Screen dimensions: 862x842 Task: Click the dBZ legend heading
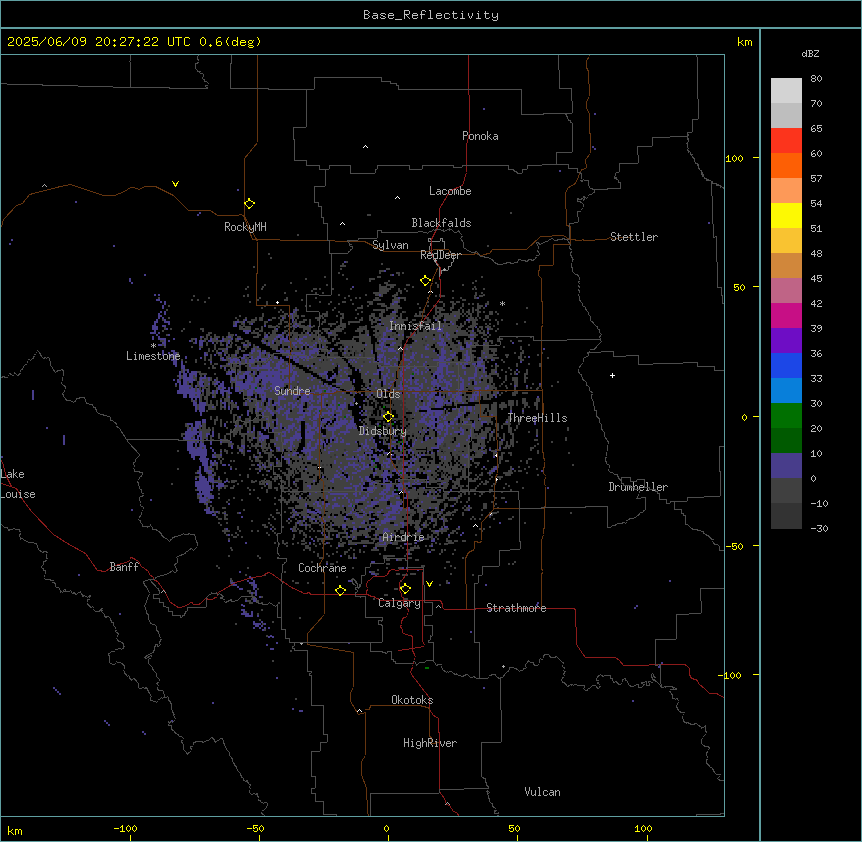(x=810, y=54)
